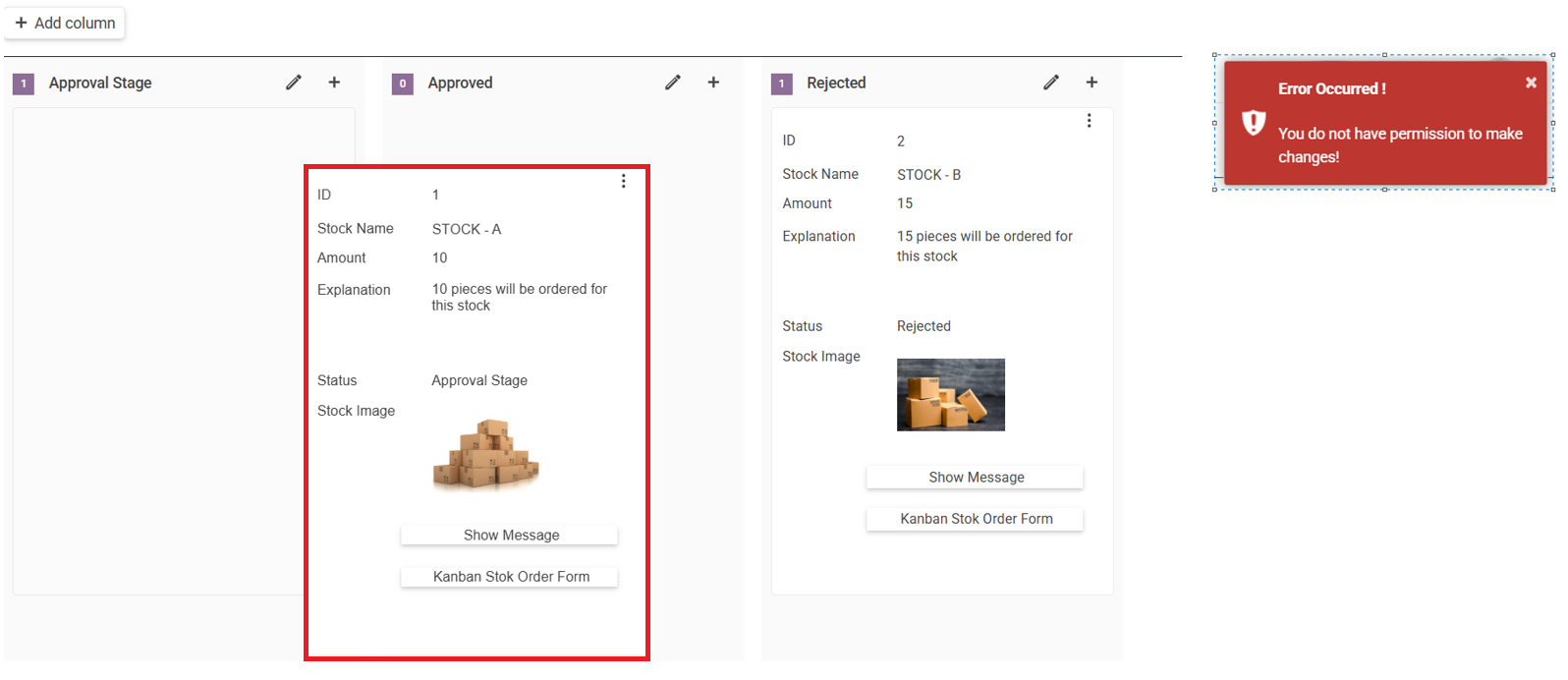Click the shield warning icon in error toast
Viewport: 1568px width, 680px height.
(x=1254, y=123)
